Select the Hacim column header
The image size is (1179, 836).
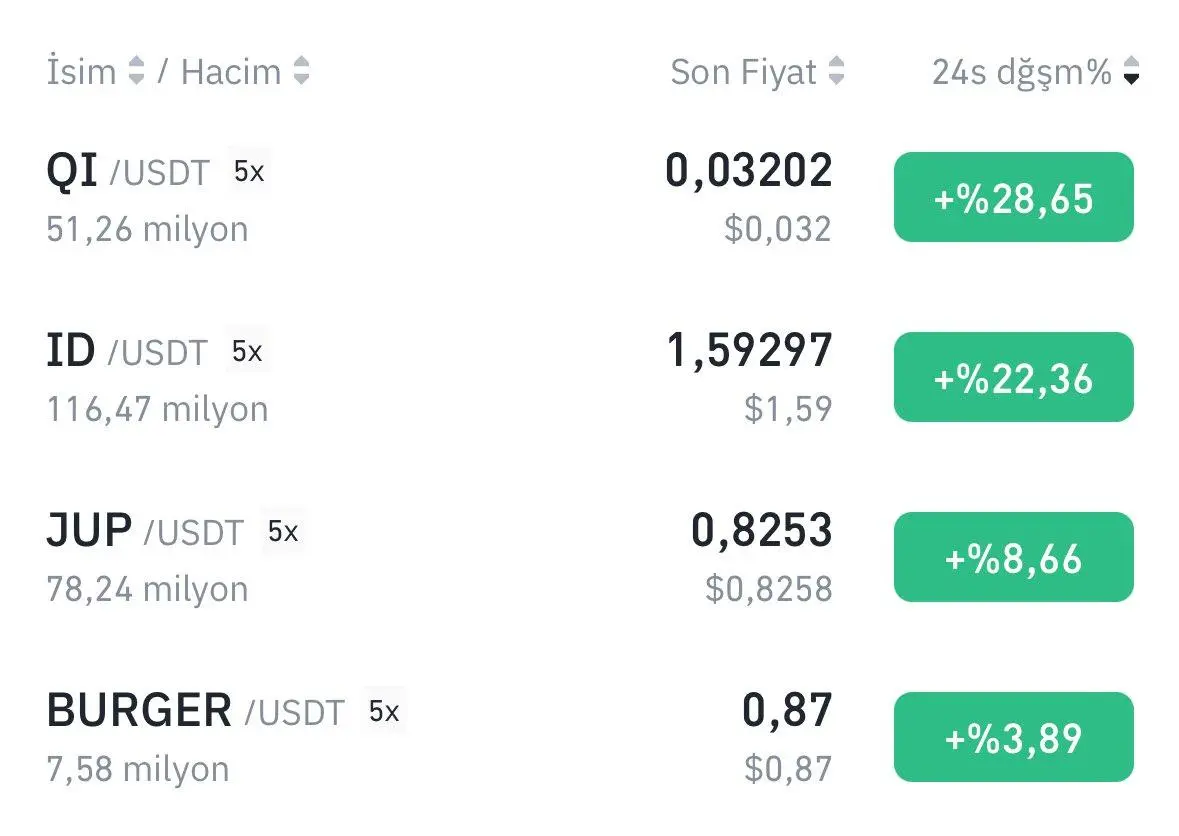[x=231, y=72]
